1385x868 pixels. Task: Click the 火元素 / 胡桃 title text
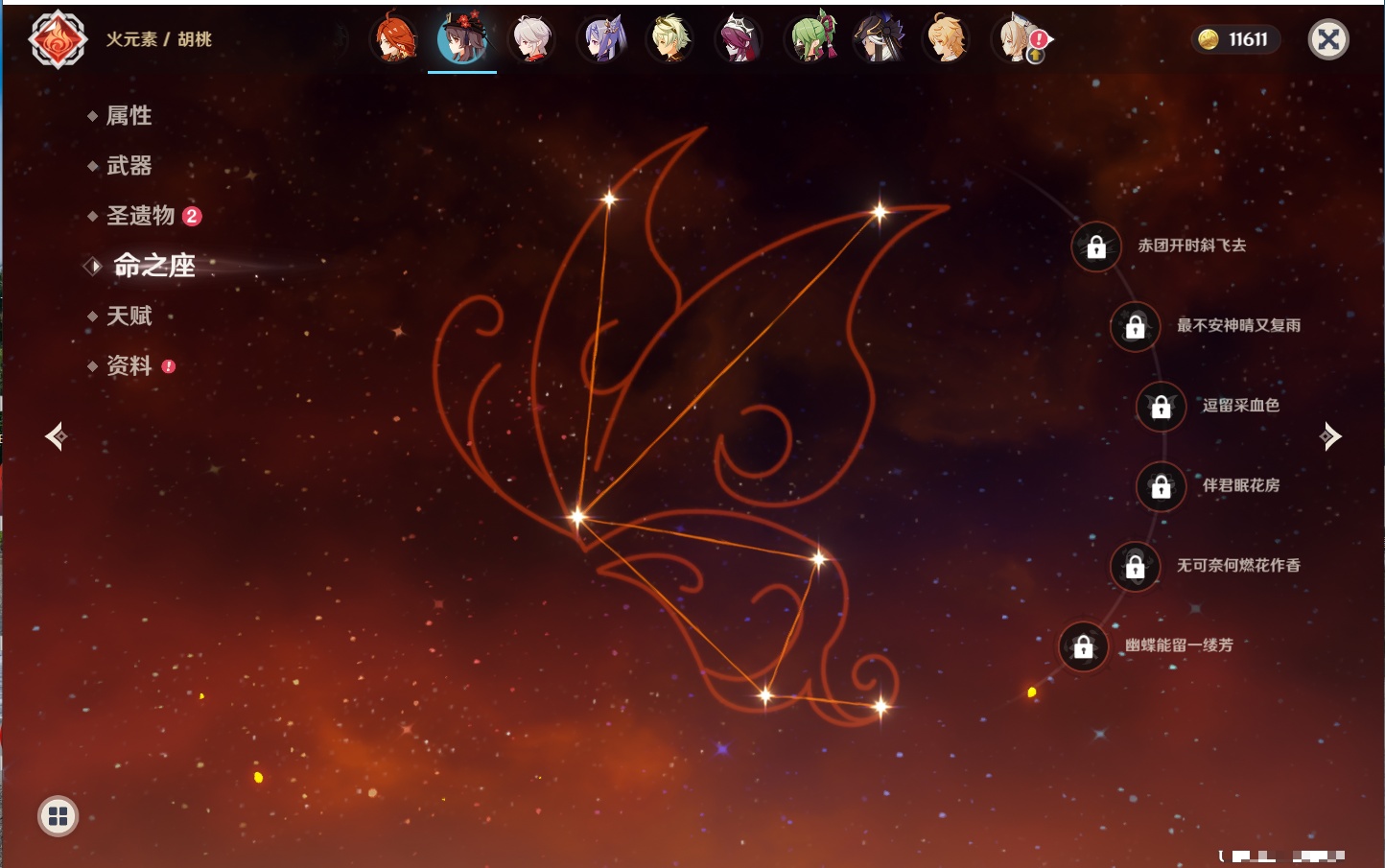(158, 39)
